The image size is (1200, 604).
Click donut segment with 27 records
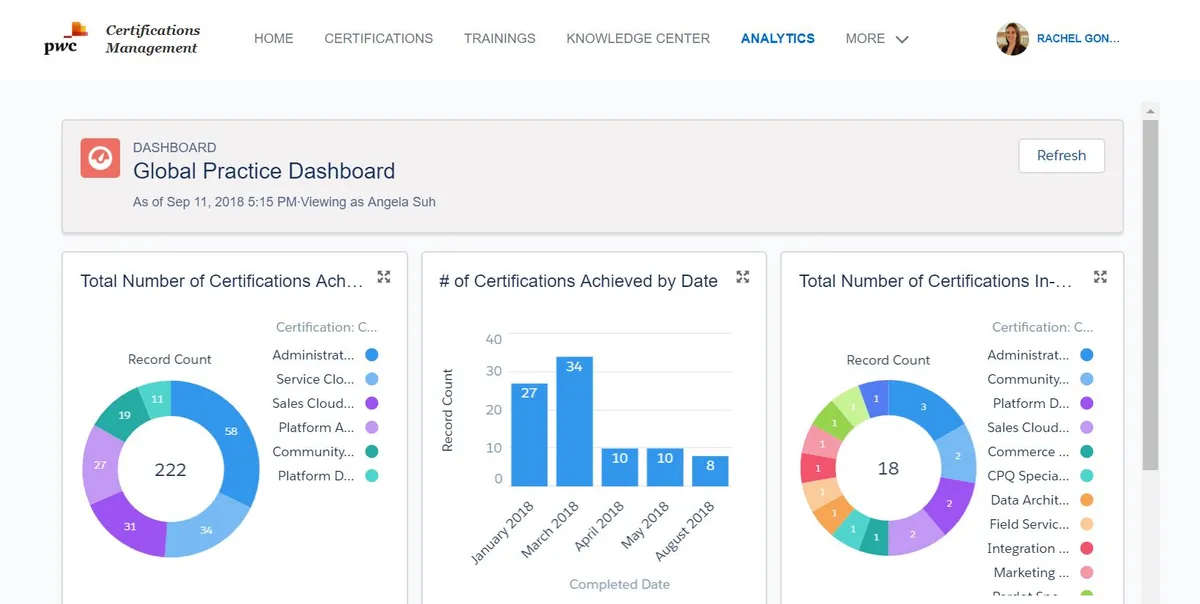(100, 464)
